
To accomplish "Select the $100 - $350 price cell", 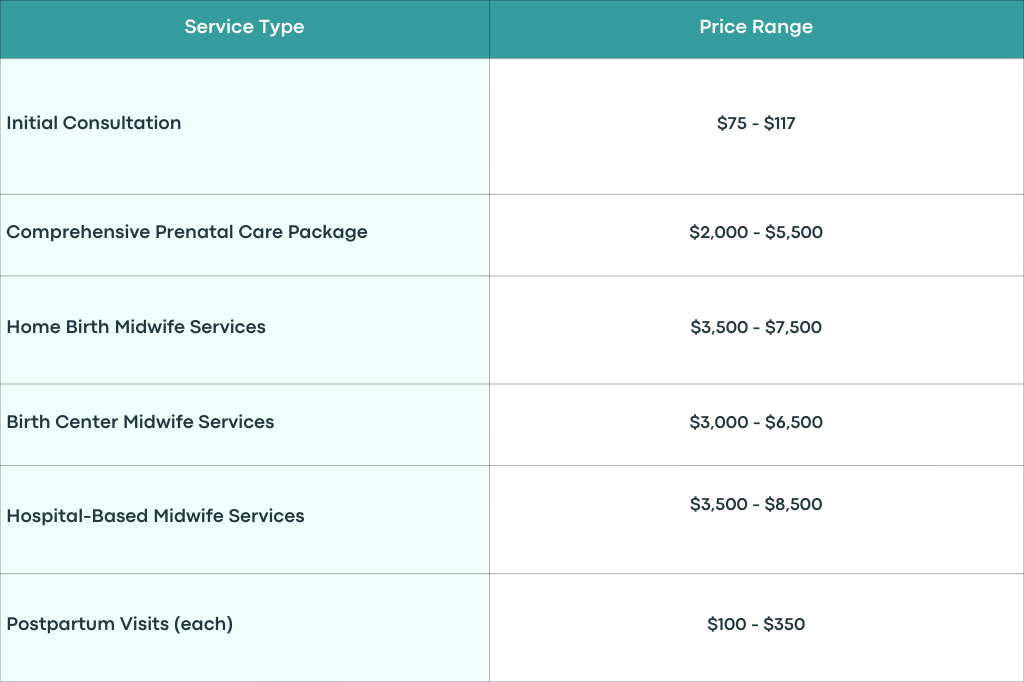I will tap(756, 628).
